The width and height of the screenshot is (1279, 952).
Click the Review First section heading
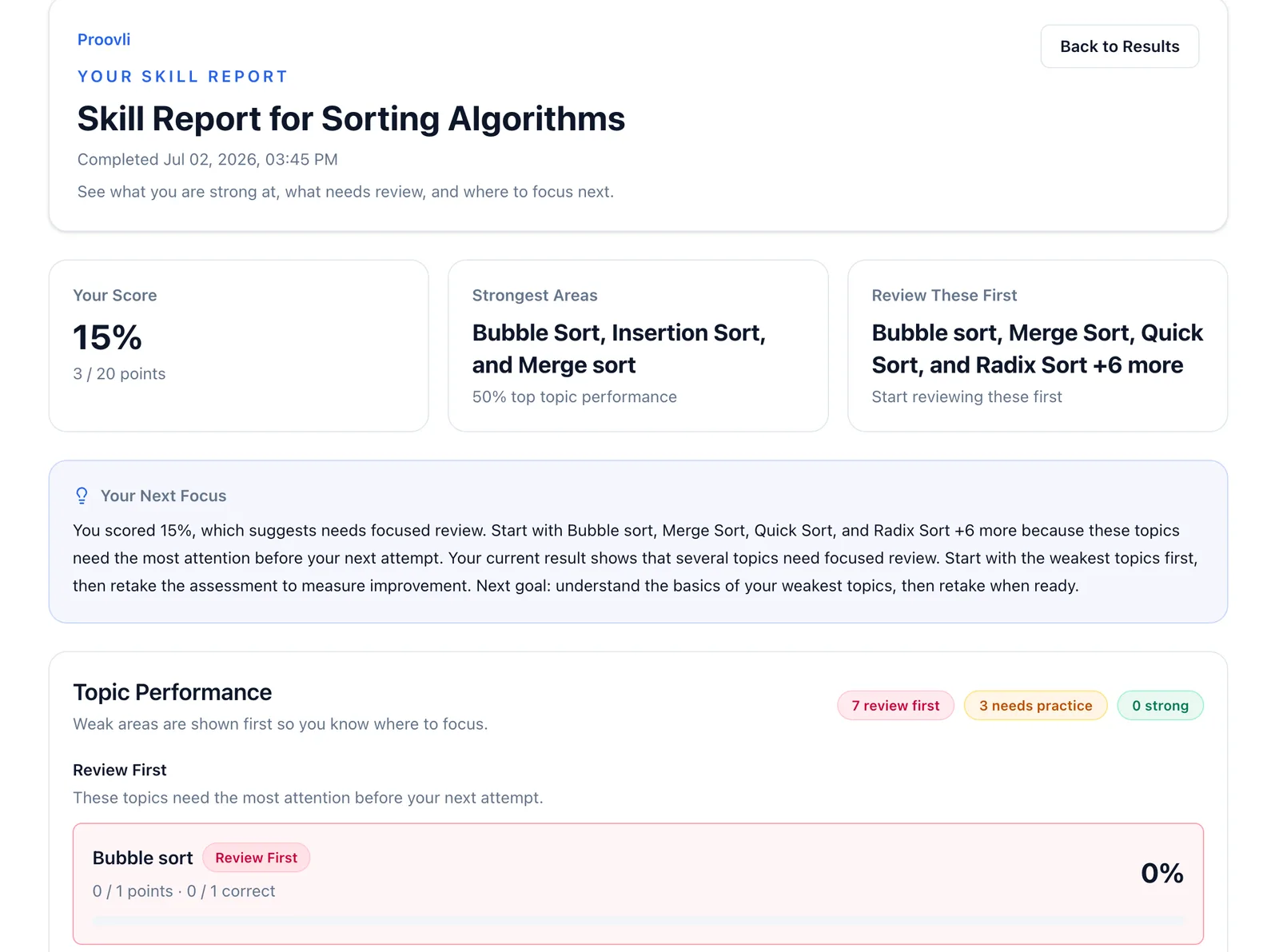click(120, 770)
